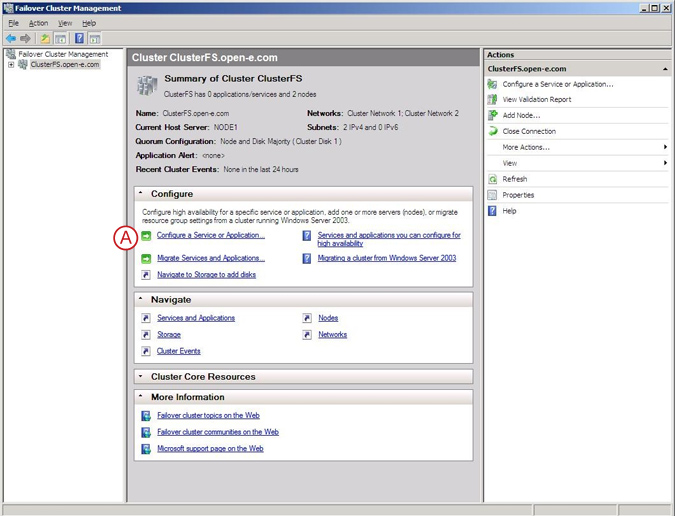The image size is (675, 516).
Task: Click the Up one level folder icon
Action: 45,39
